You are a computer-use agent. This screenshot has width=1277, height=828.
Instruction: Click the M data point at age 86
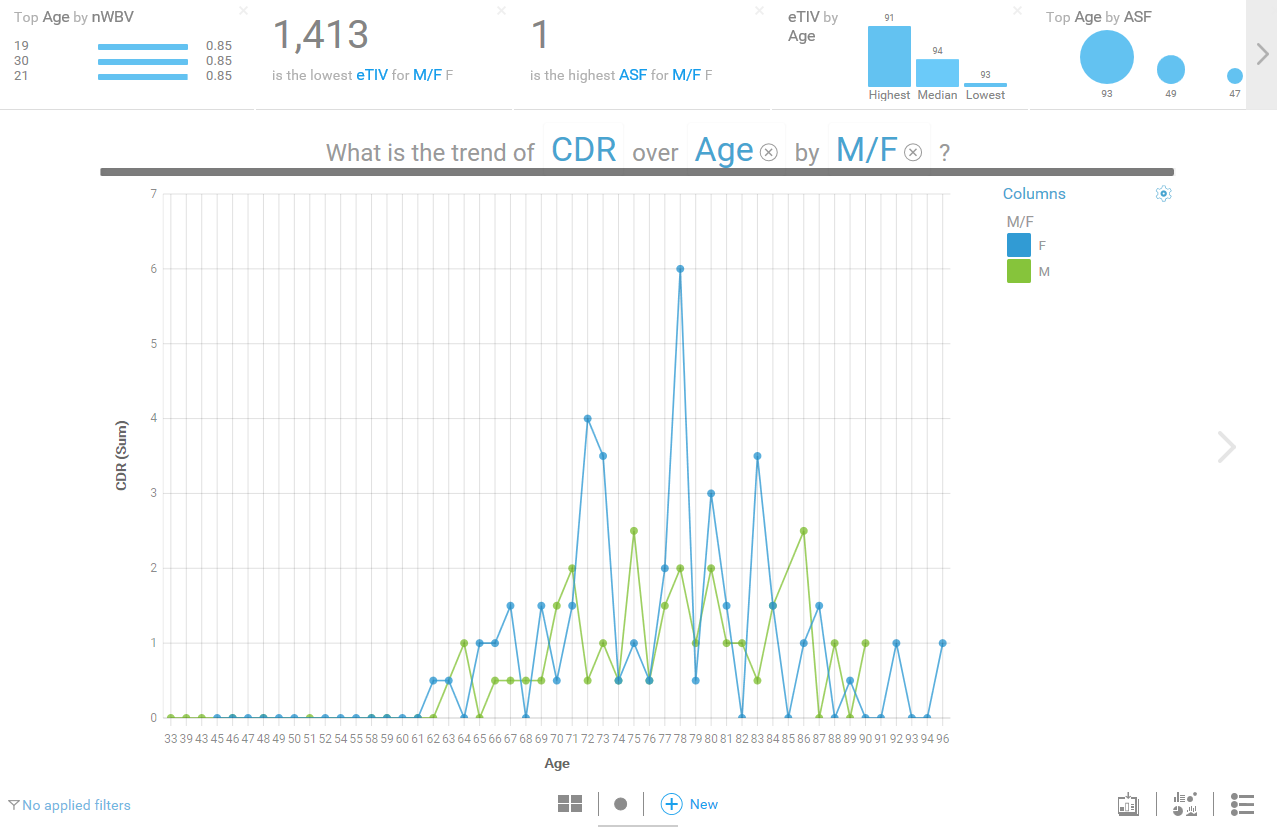(803, 531)
